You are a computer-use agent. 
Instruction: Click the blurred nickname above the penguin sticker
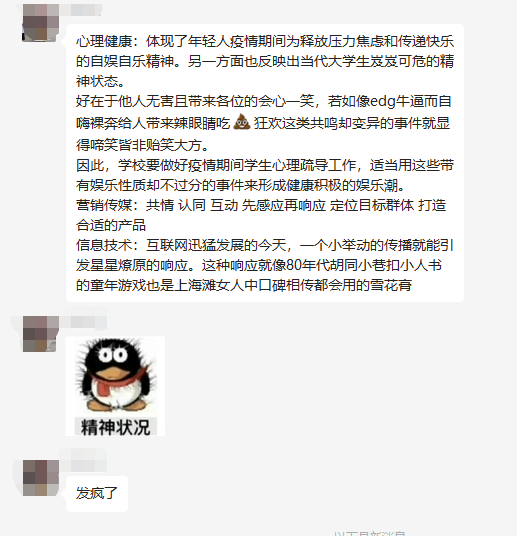click(x=84, y=322)
